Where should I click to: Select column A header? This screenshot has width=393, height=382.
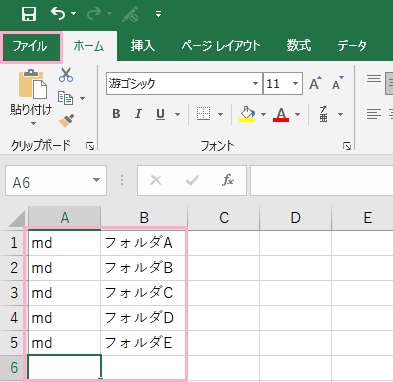(65, 218)
